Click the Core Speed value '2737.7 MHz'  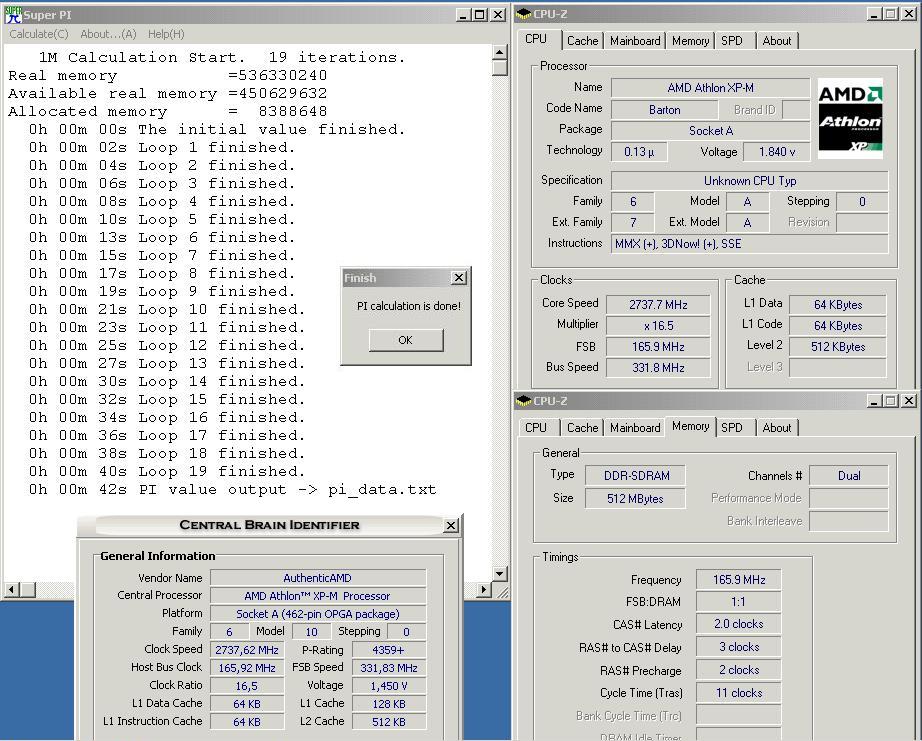pos(658,305)
